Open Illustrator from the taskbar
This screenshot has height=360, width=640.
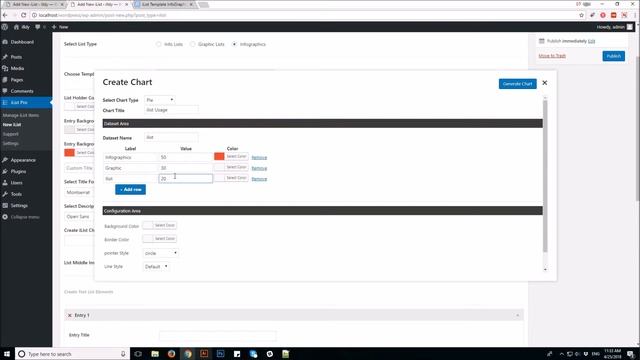click(x=204, y=354)
